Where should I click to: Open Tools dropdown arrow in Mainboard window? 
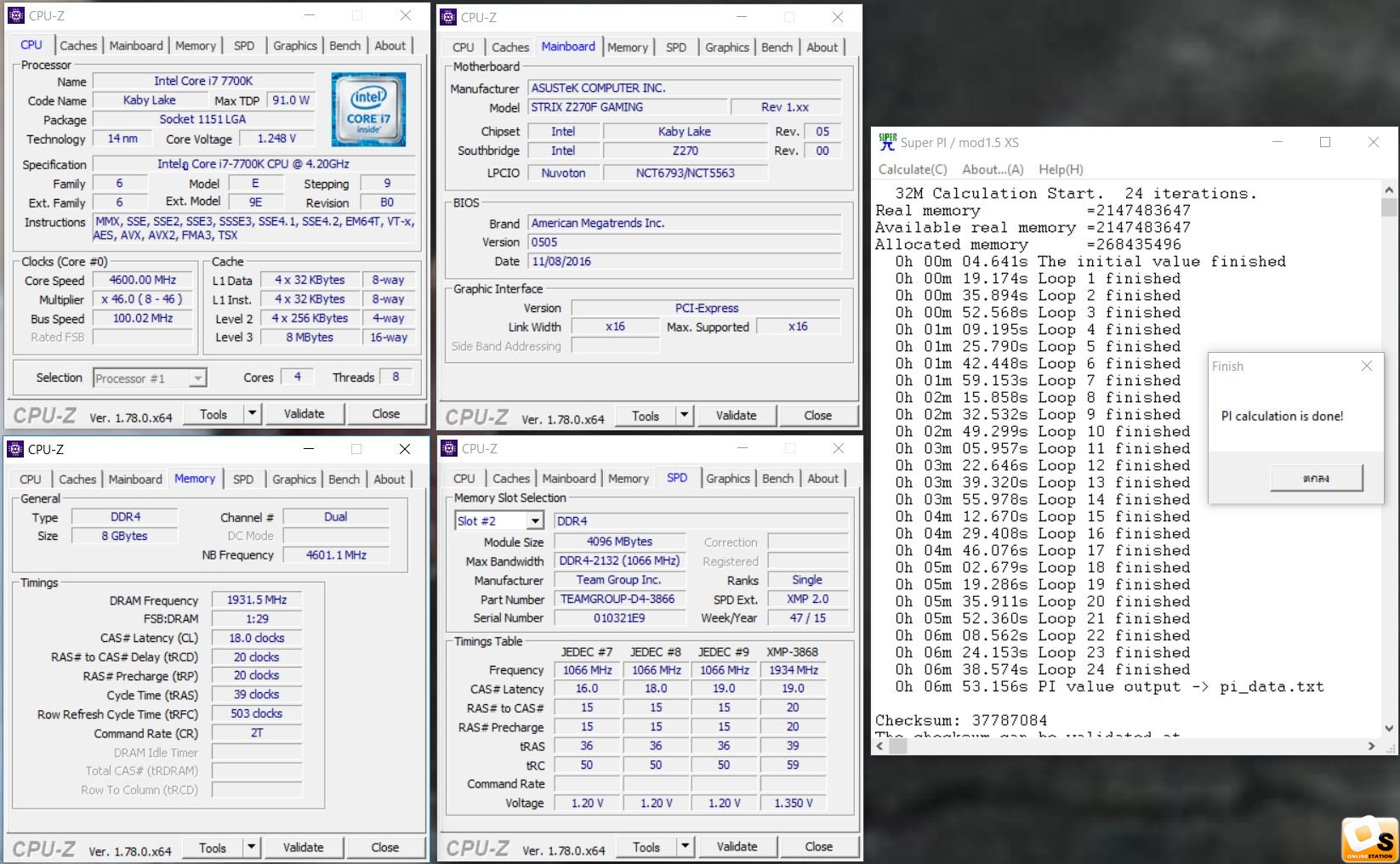pyautogui.click(x=684, y=416)
